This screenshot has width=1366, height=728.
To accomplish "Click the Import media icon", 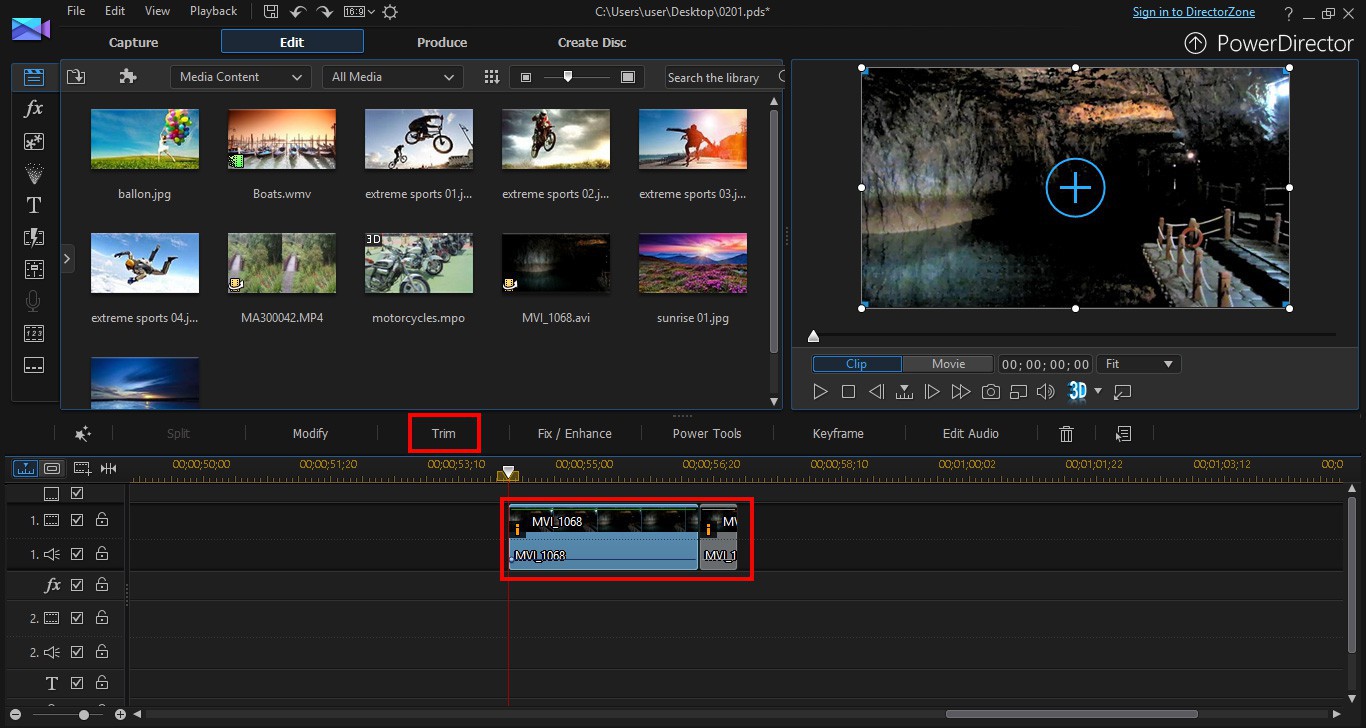I will (x=75, y=77).
